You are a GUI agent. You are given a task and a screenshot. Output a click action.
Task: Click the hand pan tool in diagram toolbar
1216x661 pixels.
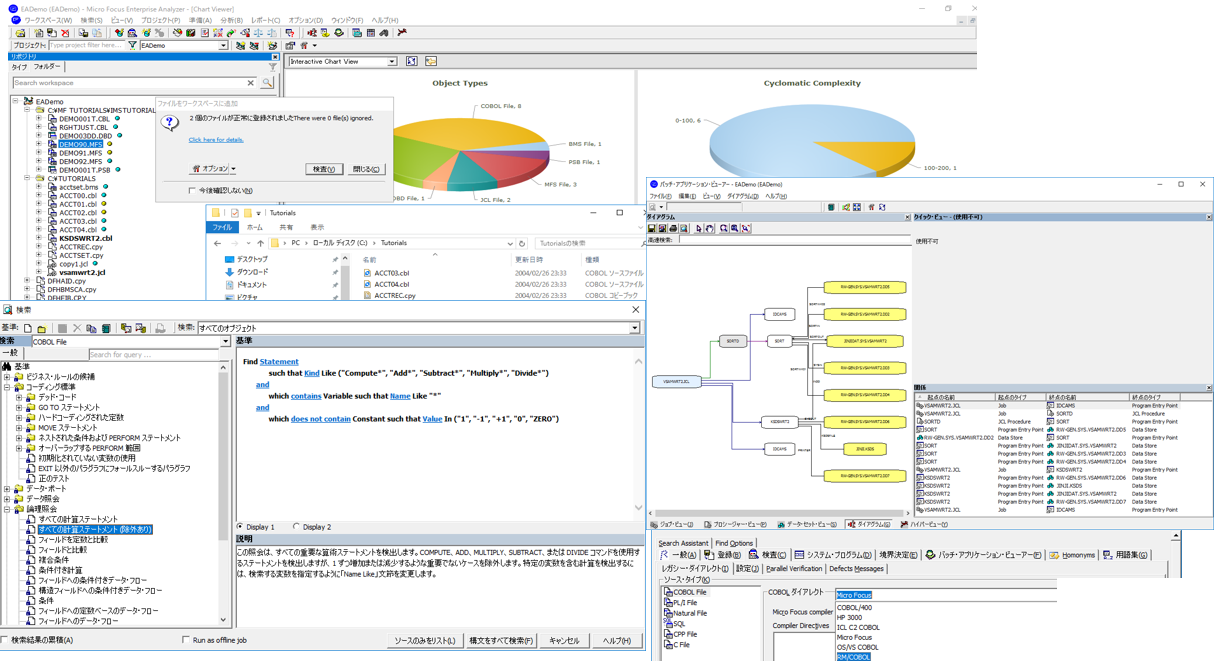coord(709,229)
